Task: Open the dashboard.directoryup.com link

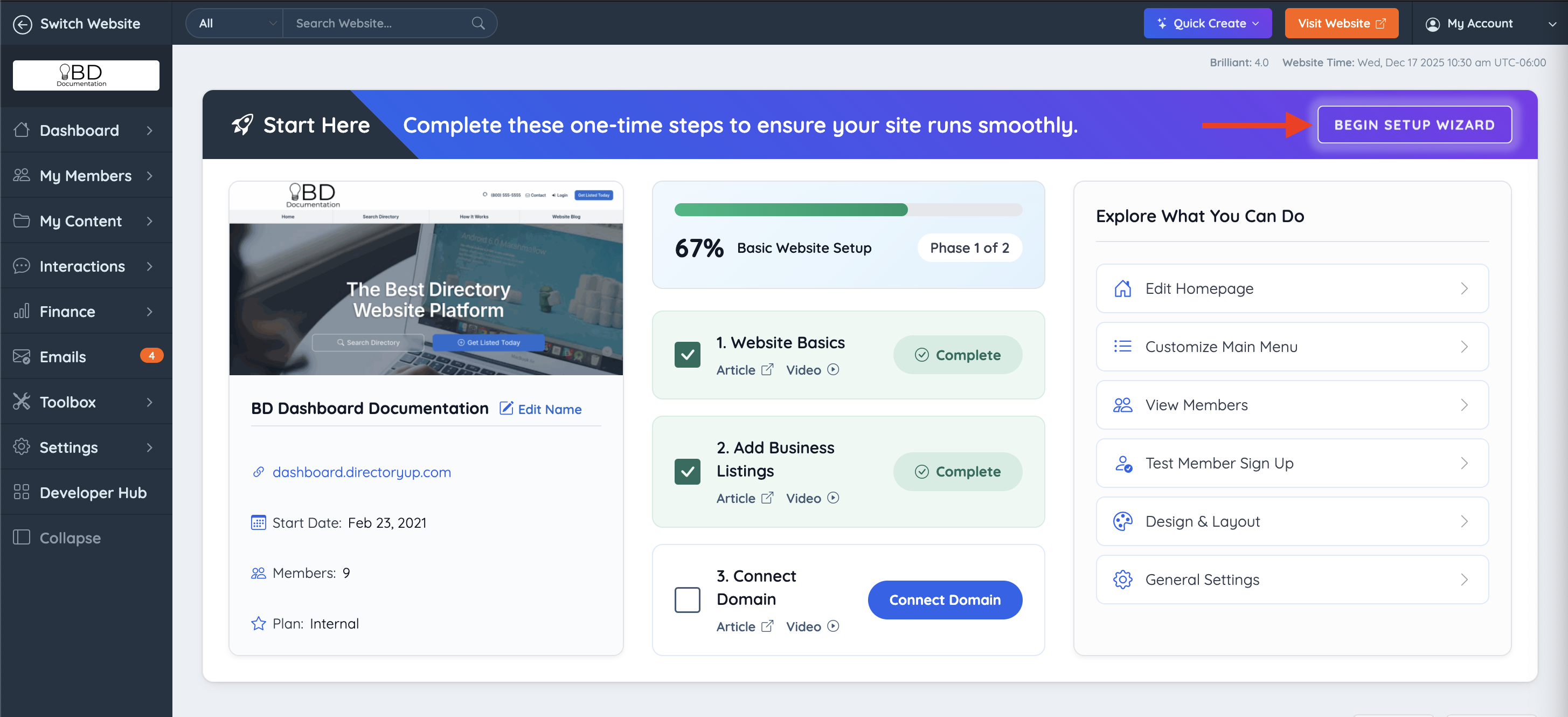Action: pyautogui.click(x=362, y=472)
